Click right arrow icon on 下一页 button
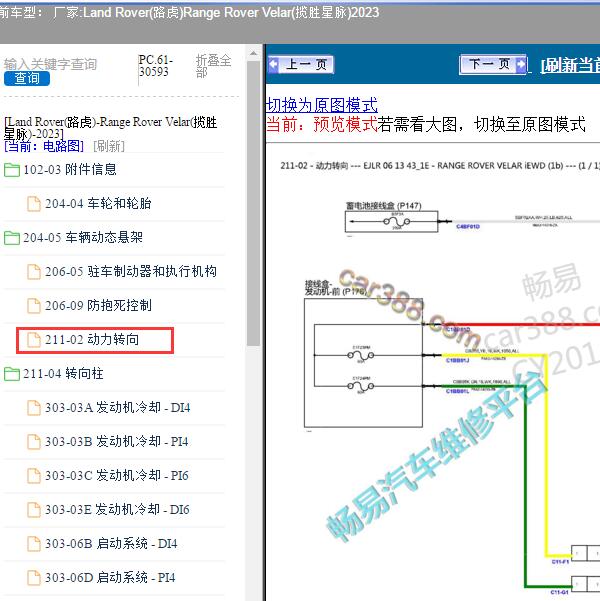The height and width of the screenshot is (601, 600). point(521,64)
